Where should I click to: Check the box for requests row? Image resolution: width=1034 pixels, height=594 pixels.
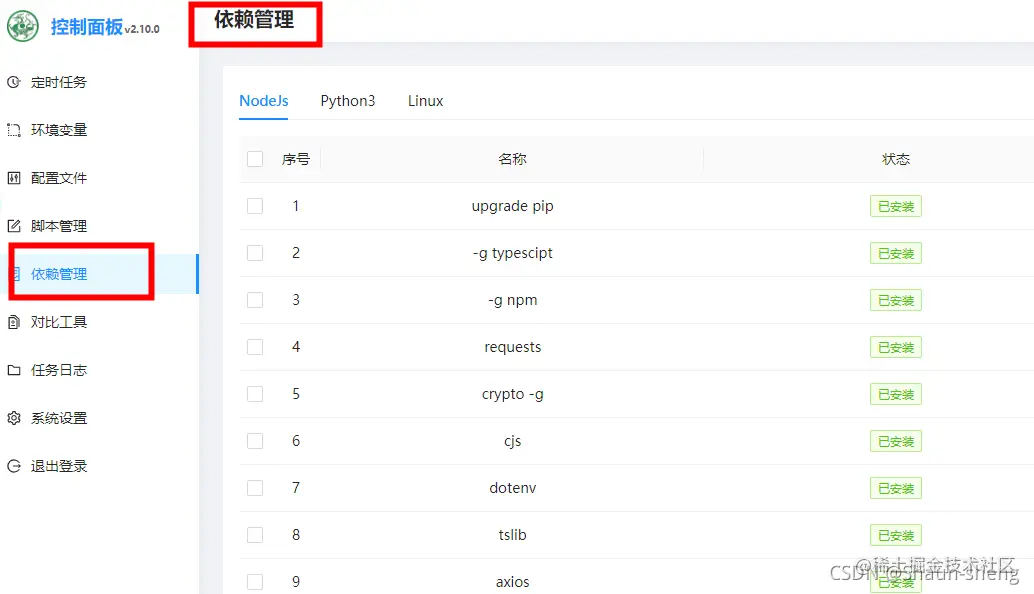coord(255,347)
